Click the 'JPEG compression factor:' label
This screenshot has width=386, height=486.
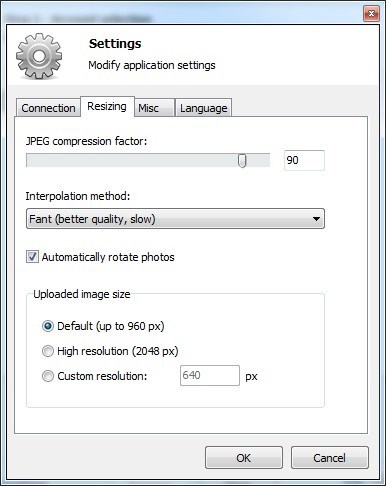(x=86, y=141)
